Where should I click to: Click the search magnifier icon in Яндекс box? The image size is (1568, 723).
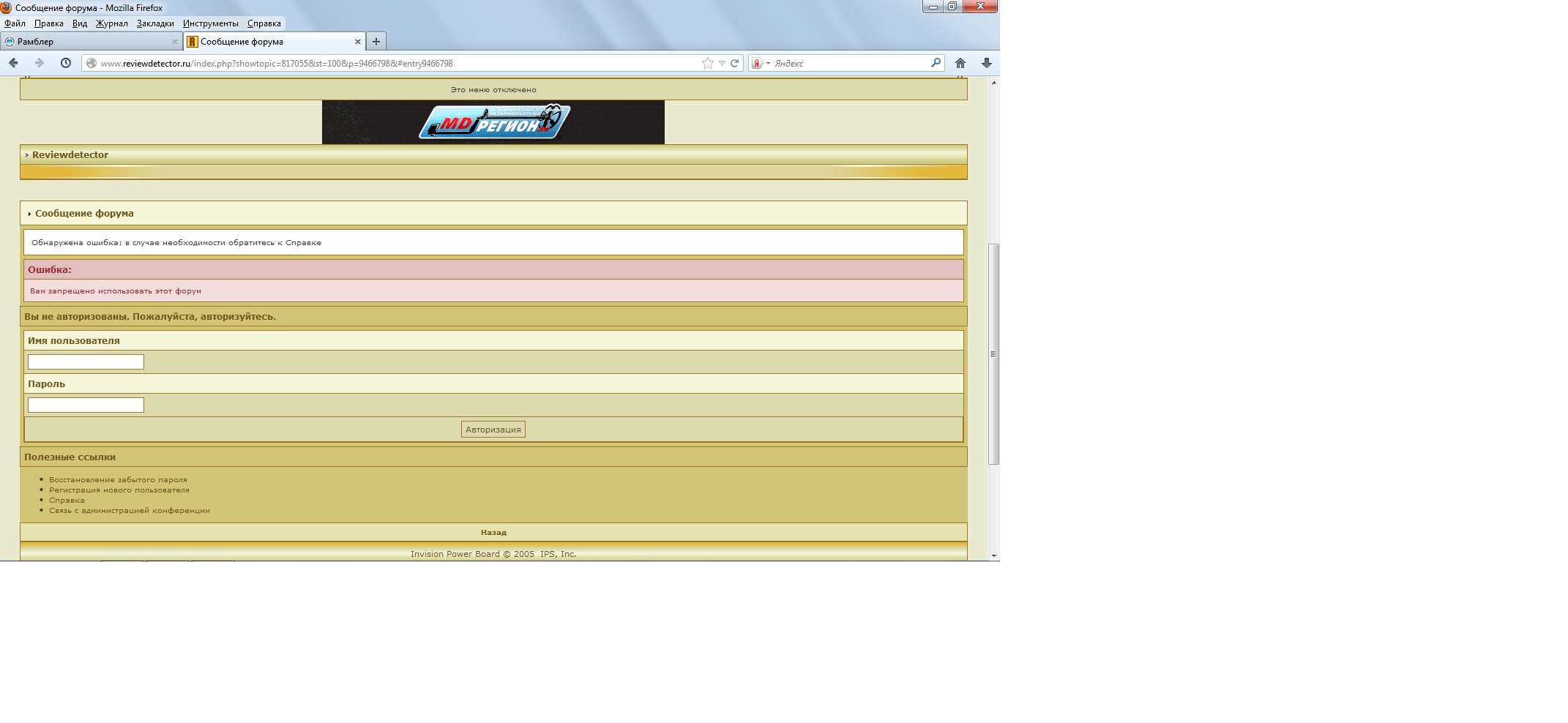point(936,63)
